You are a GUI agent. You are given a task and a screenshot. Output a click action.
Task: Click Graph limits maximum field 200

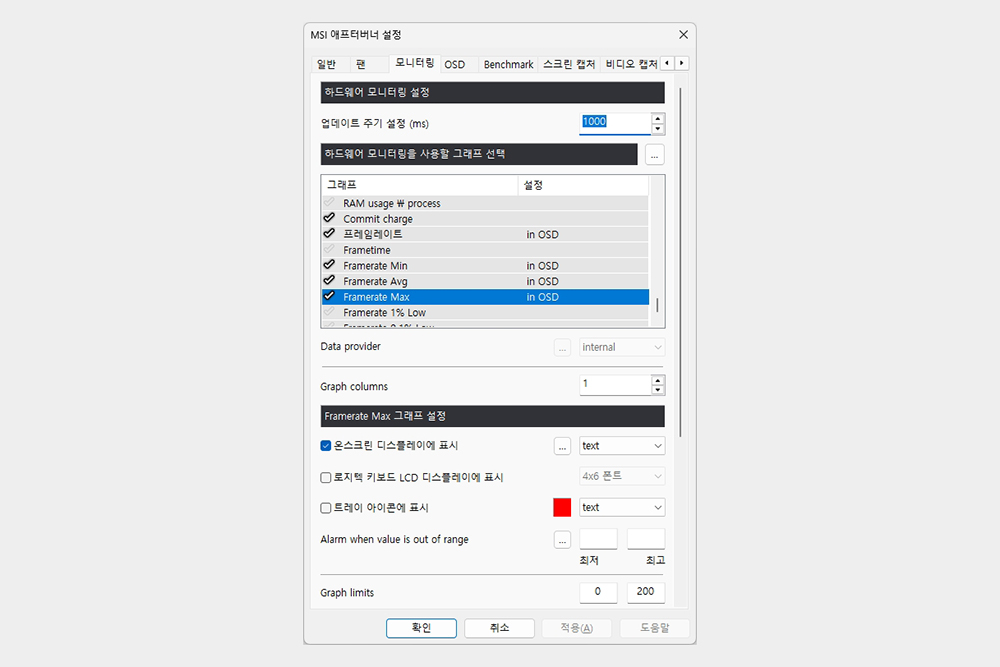point(646,592)
